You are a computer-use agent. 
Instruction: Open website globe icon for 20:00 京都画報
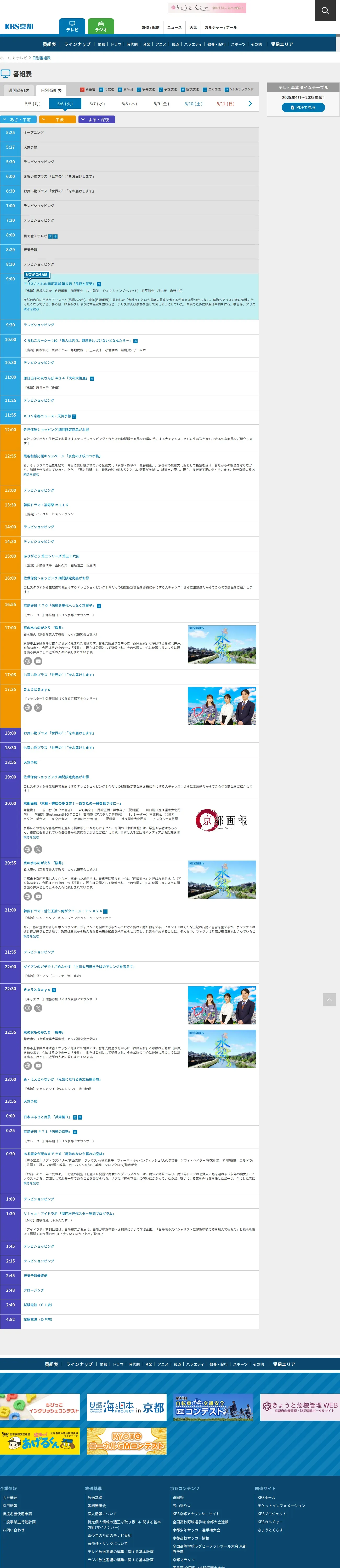point(27,849)
